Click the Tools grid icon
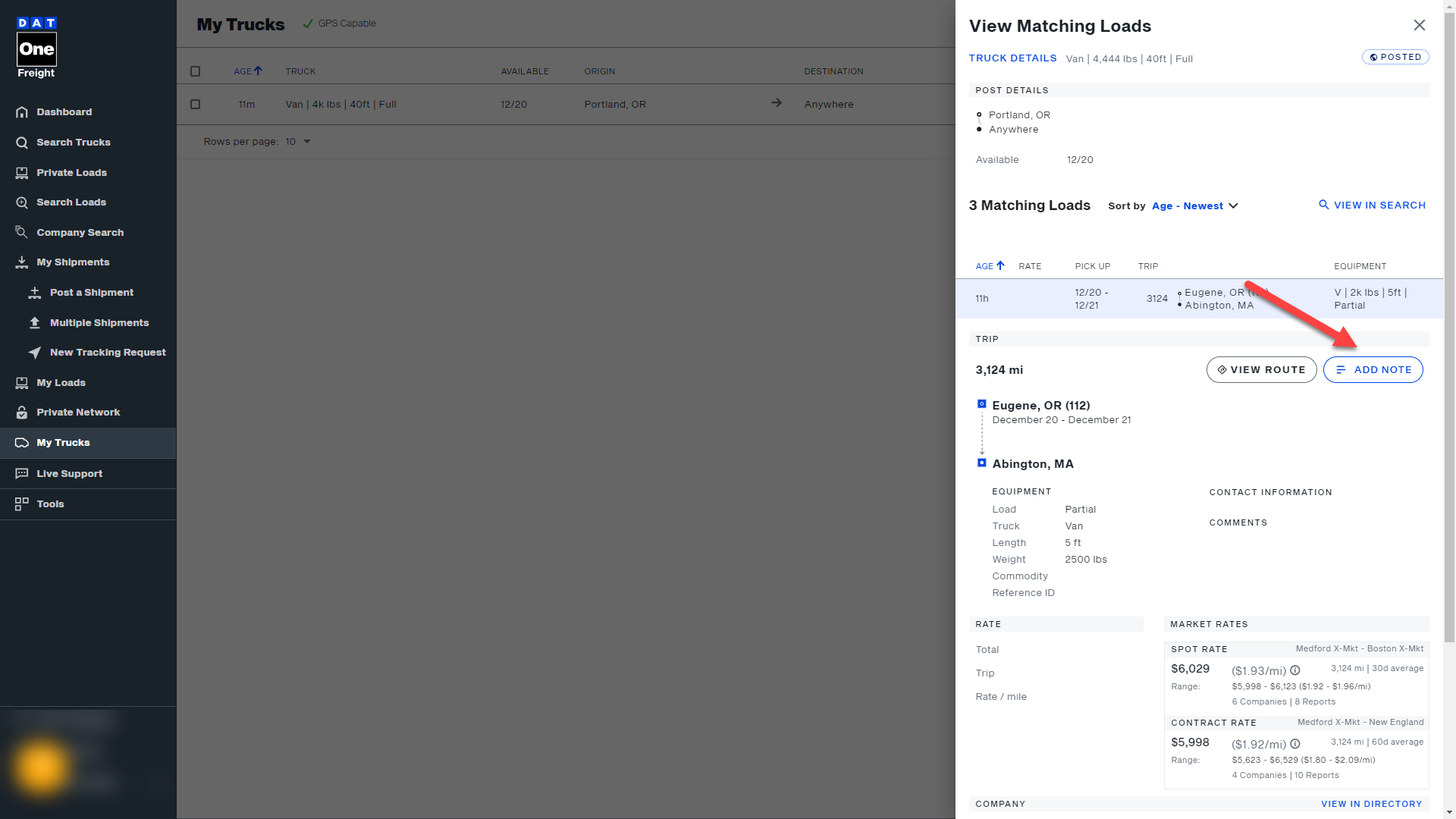The height and width of the screenshot is (819, 1456). click(21, 504)
